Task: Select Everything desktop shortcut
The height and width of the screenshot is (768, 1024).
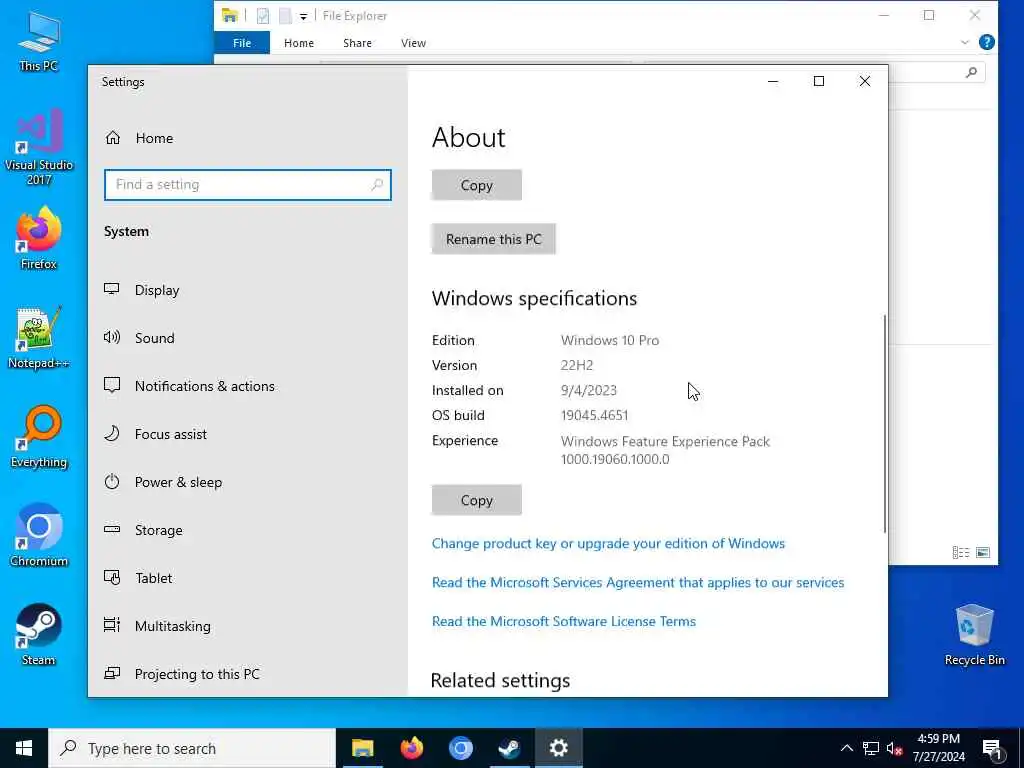Action: 39,436
